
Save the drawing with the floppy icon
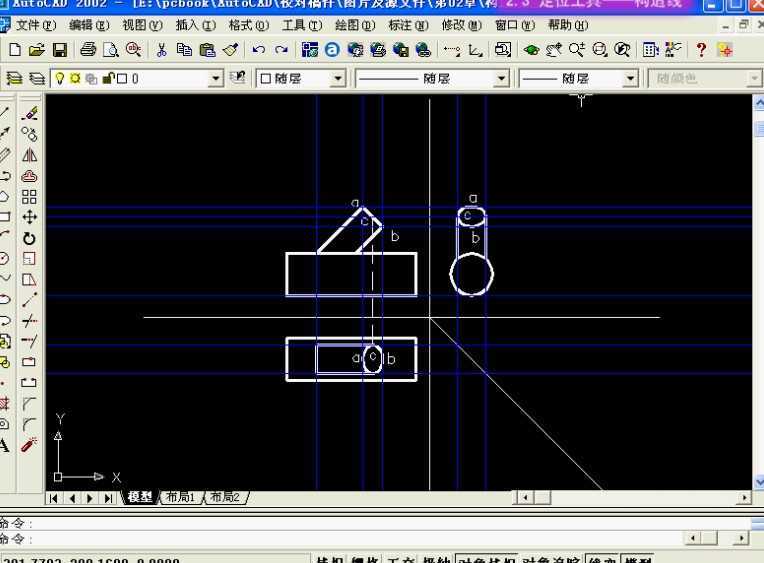coord(59,50)
